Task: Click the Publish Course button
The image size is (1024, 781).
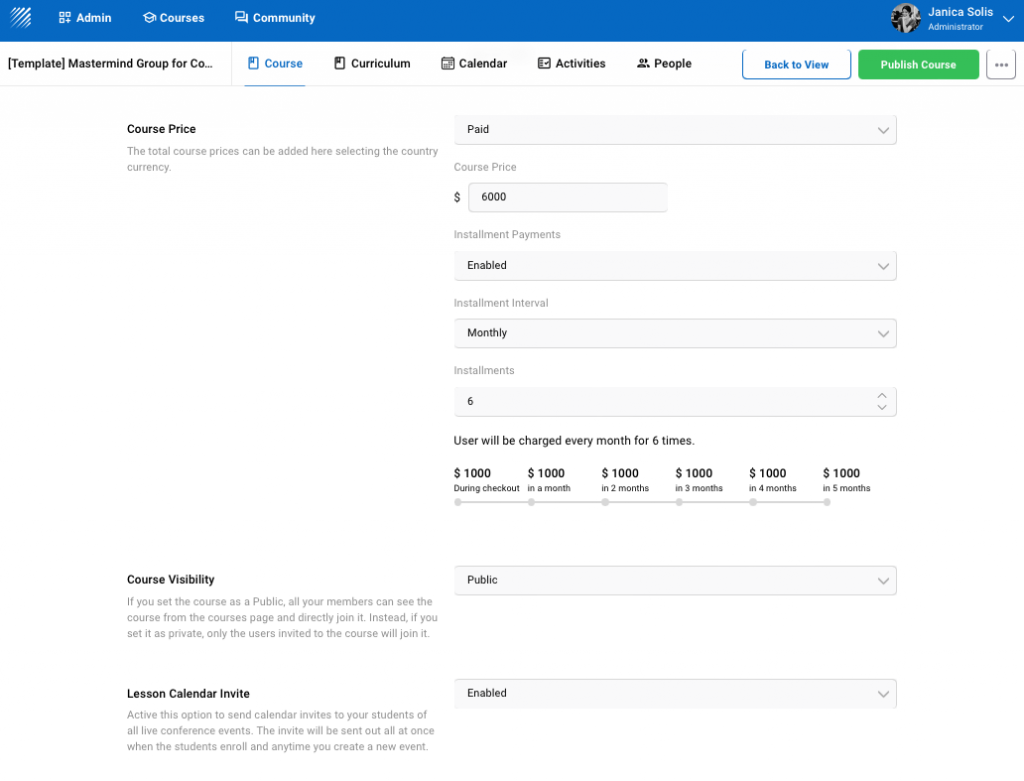Action: (x=918, y=65)
